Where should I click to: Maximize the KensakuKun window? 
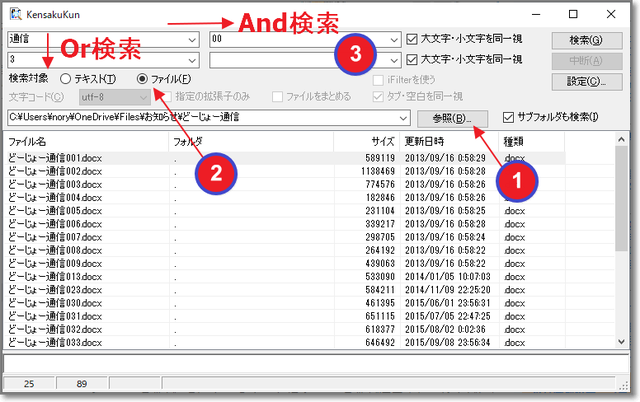572,14
